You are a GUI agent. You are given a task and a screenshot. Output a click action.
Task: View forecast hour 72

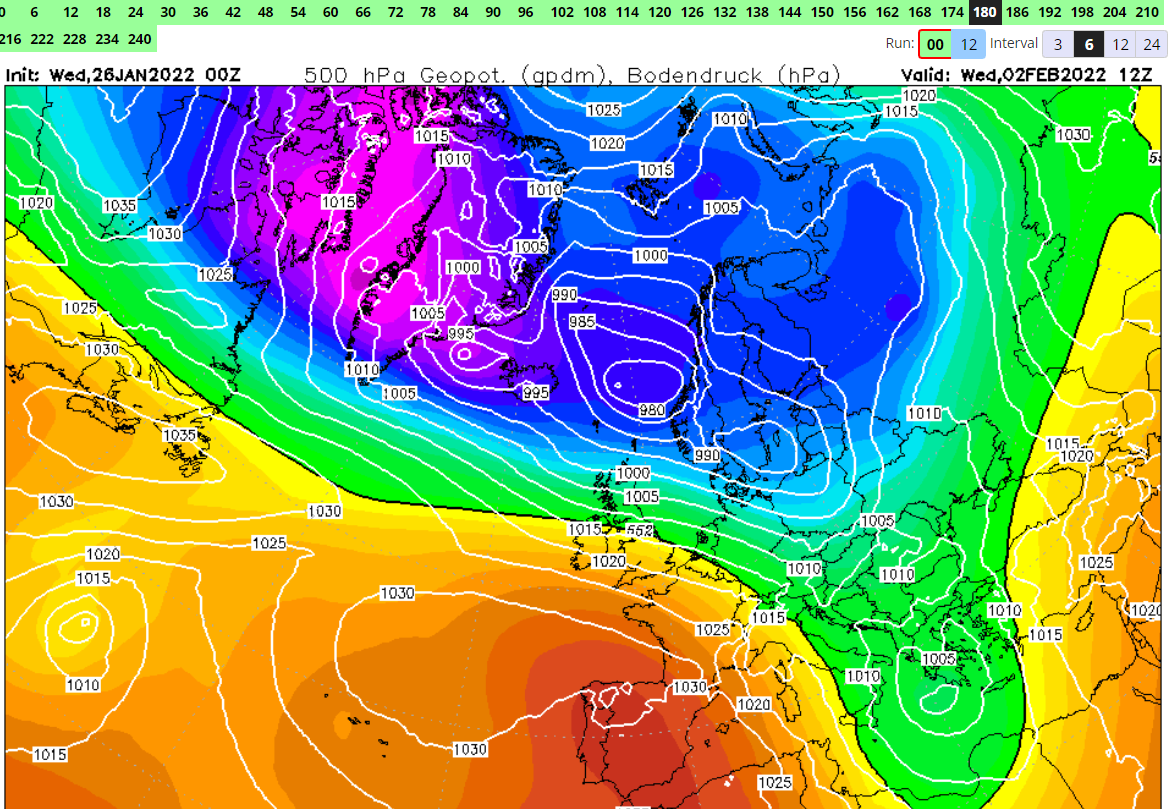(x=395, y=12)
